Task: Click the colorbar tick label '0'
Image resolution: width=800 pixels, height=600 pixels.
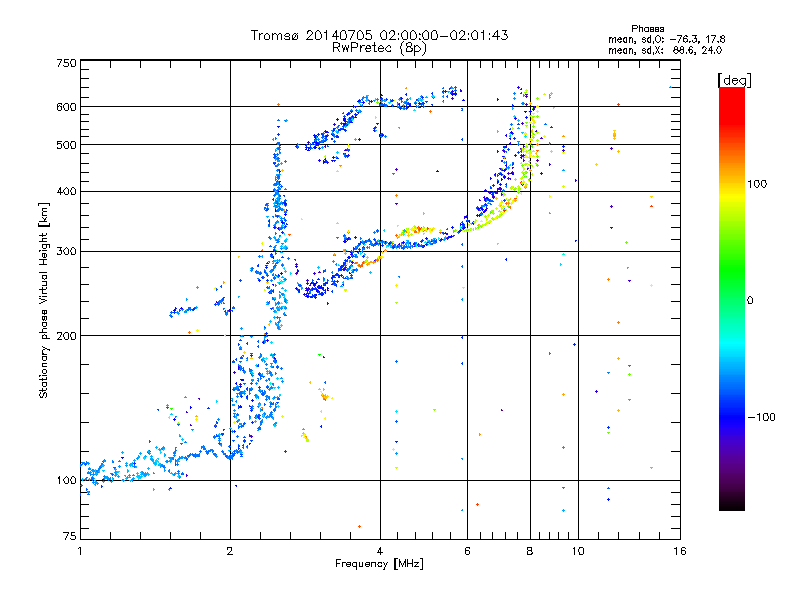Action: (x=750, y=301)
